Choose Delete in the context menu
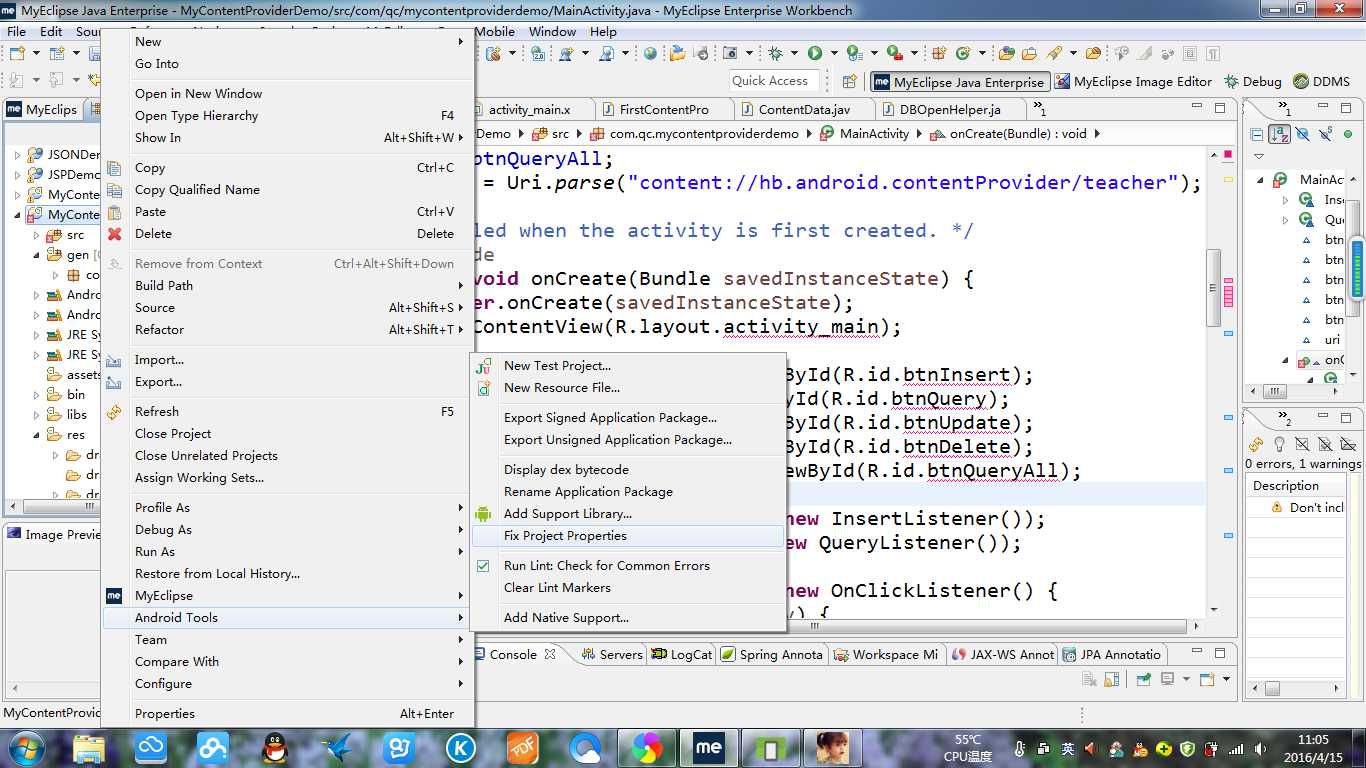1366x768 pixels. 288,234
